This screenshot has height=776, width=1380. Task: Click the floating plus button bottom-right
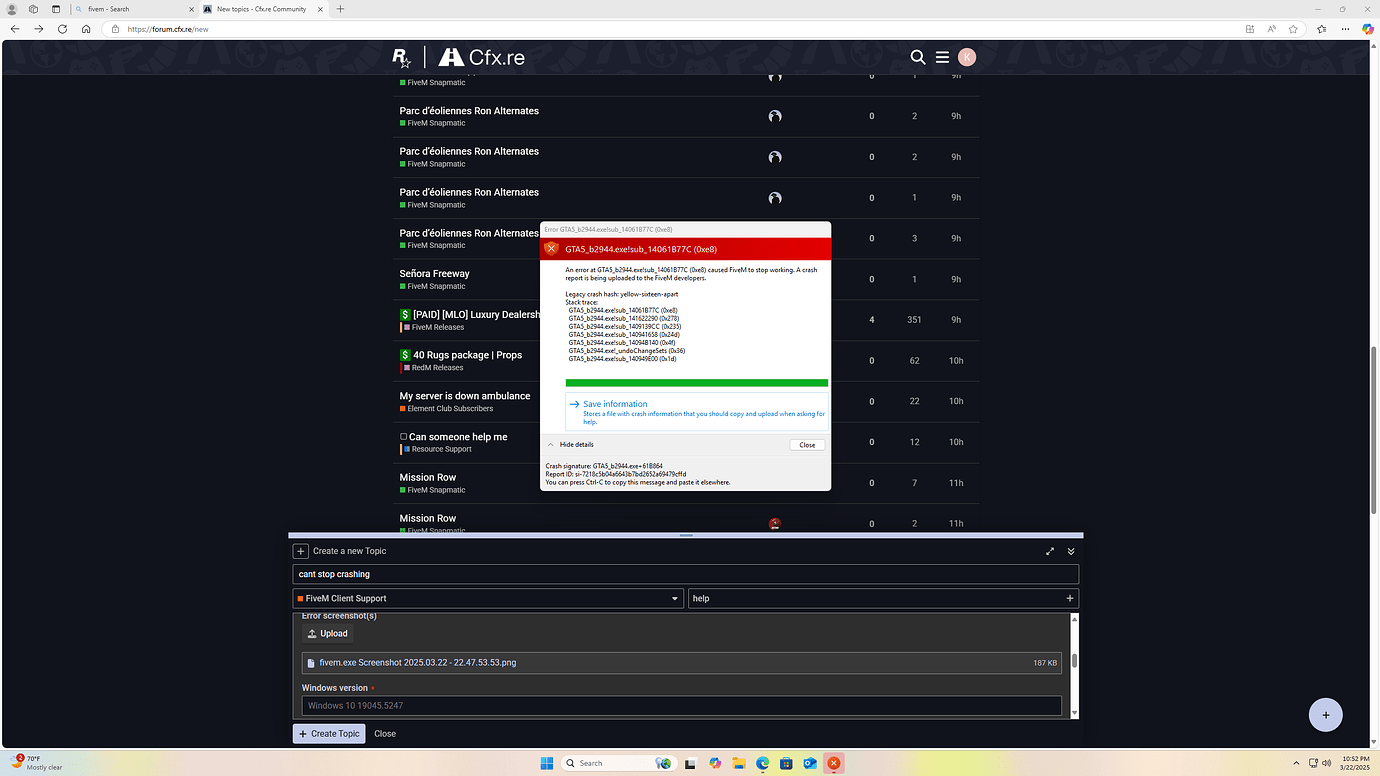point(1325,714)
